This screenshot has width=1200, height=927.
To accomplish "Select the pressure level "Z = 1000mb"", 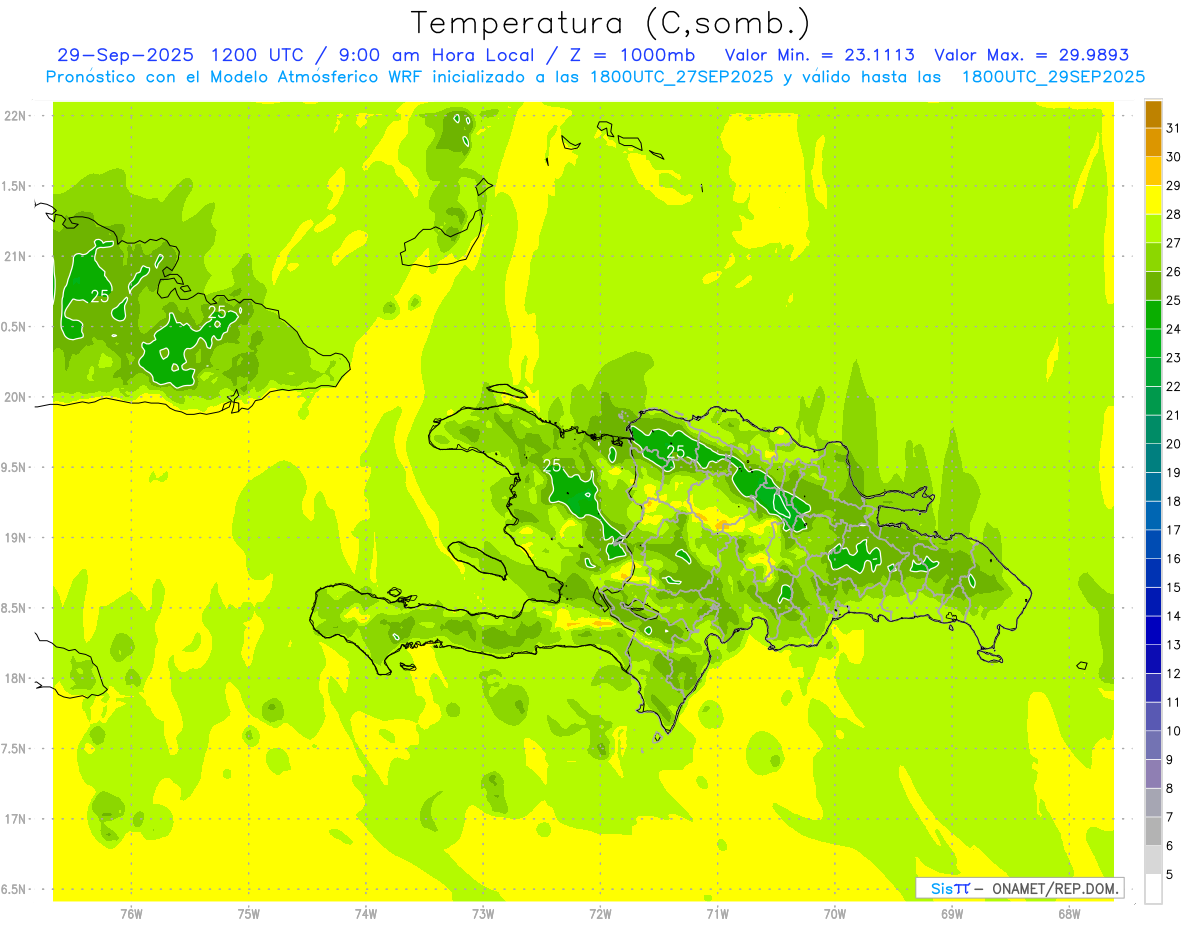I will pyautogui.click(x=630, y=55).
